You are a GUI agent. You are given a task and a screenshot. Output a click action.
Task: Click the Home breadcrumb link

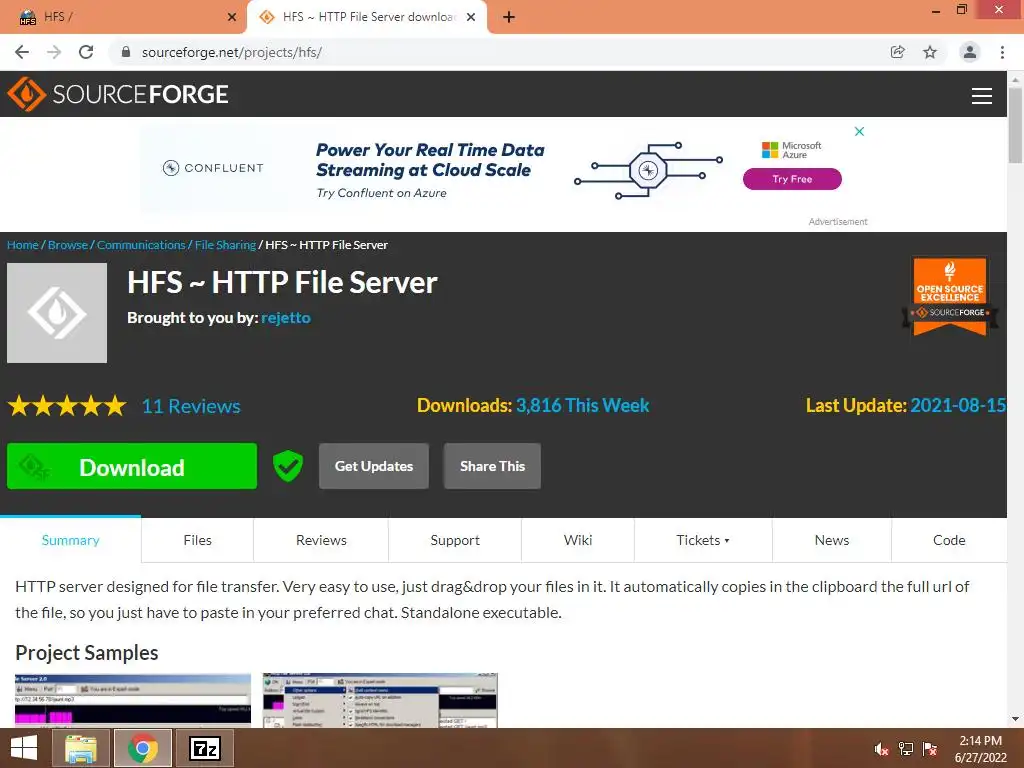23,245
